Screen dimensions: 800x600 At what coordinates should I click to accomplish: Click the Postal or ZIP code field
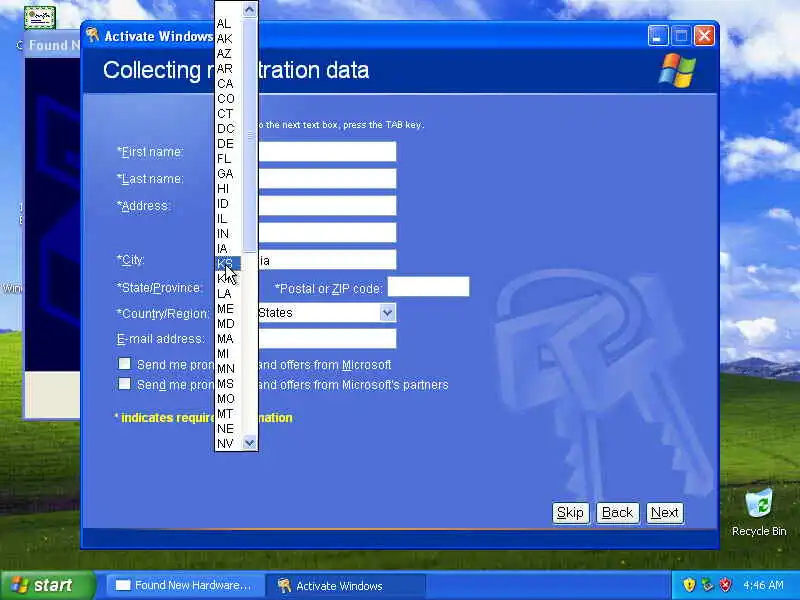pos(429,287)
